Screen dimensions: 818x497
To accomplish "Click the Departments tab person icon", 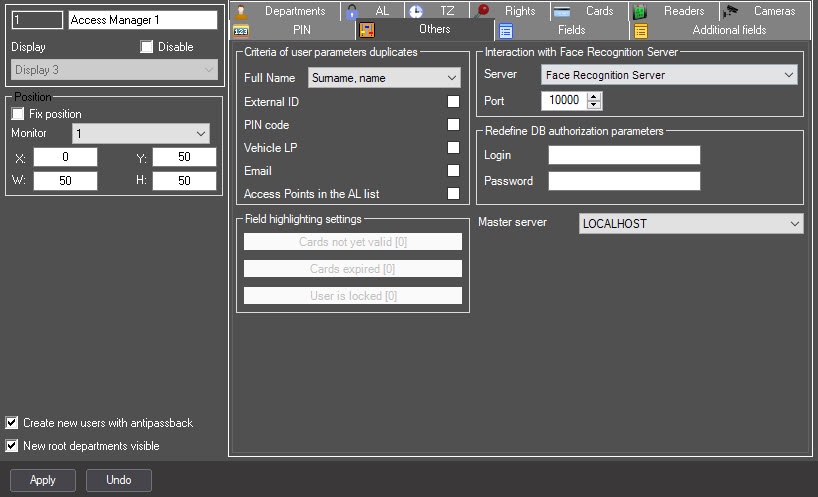I will tap(241, 11).
